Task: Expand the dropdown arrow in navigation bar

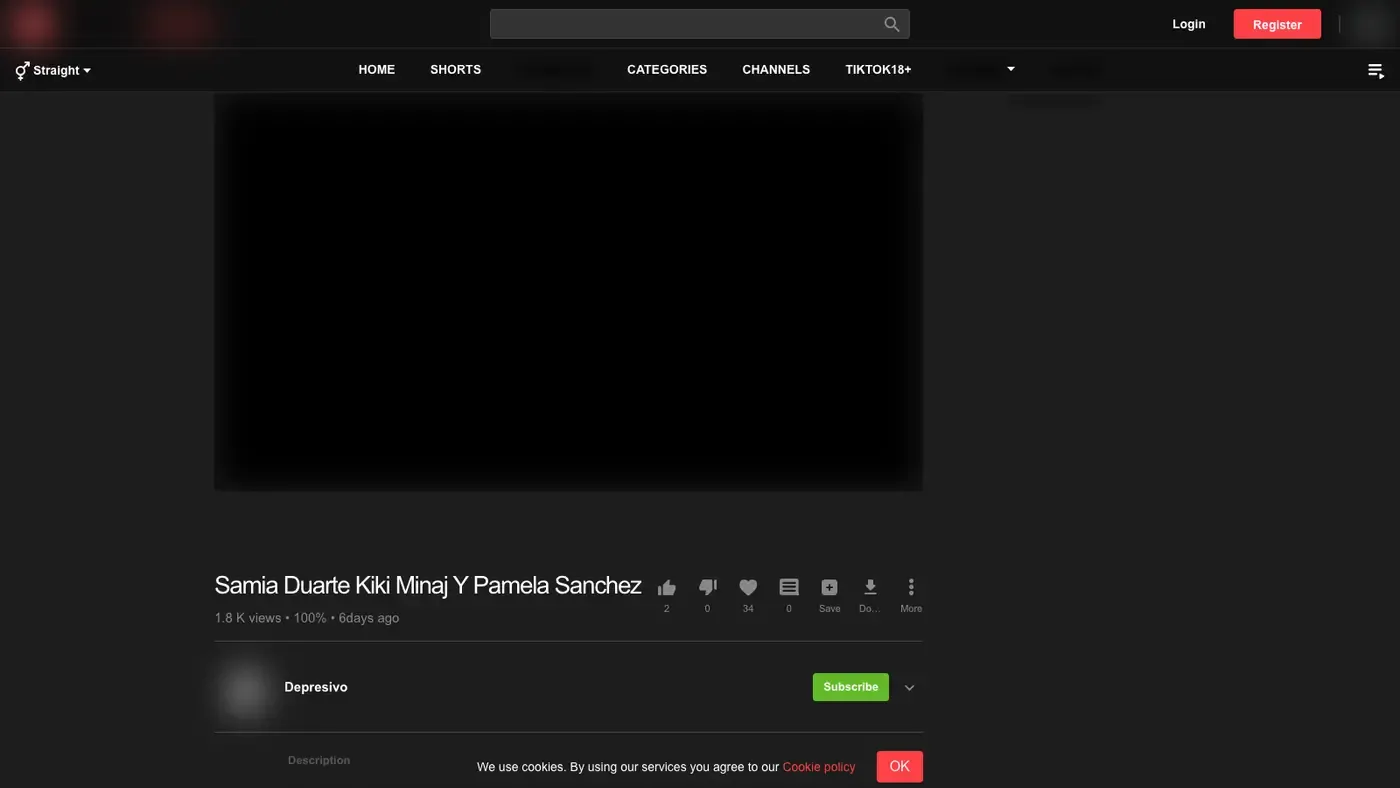Action: tap(1011, 69)
